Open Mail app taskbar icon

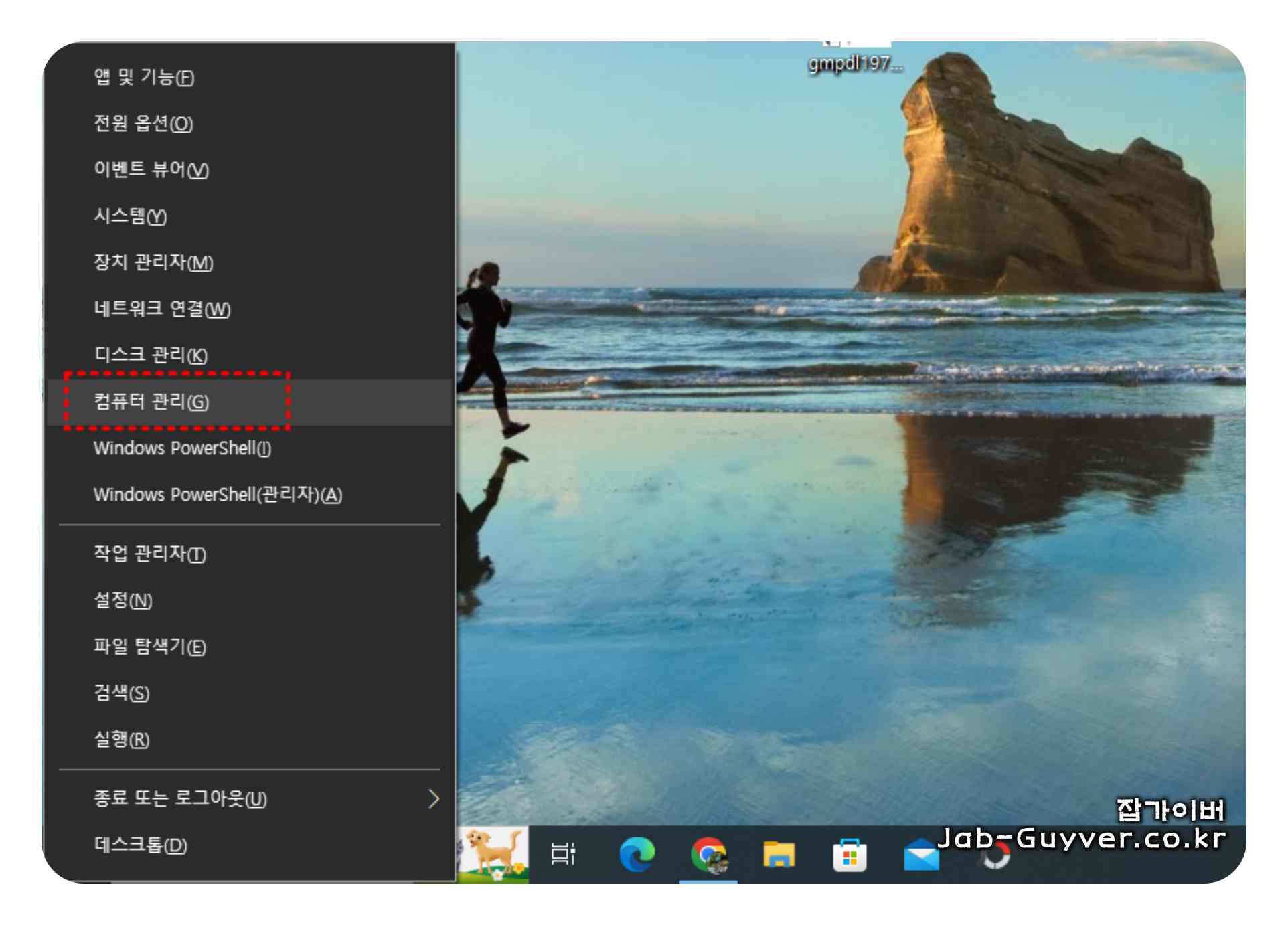tap(921, 855)
